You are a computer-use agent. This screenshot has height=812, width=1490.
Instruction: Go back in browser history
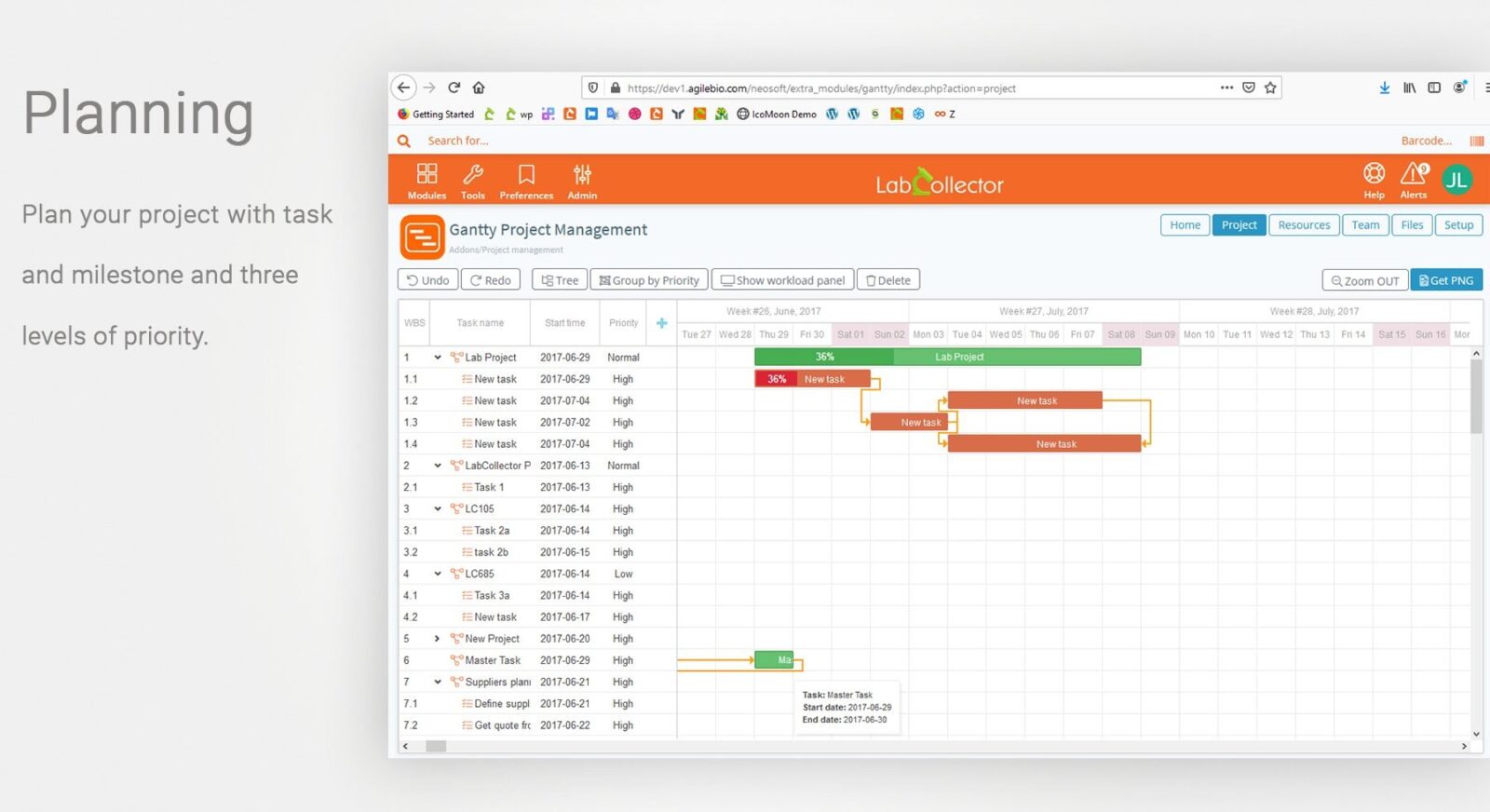point(403,88)
